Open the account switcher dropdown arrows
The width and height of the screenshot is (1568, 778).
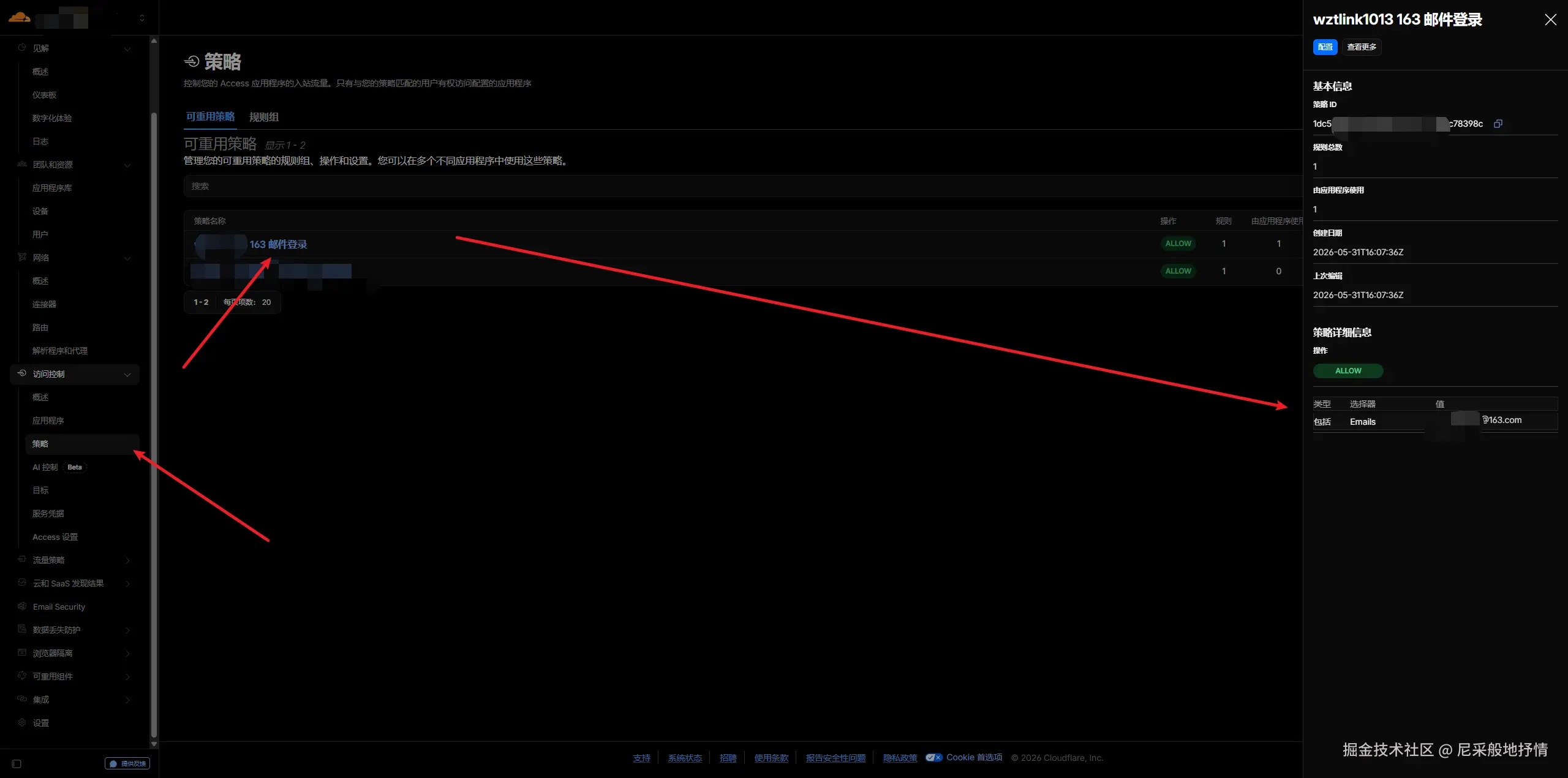[142, 18]
